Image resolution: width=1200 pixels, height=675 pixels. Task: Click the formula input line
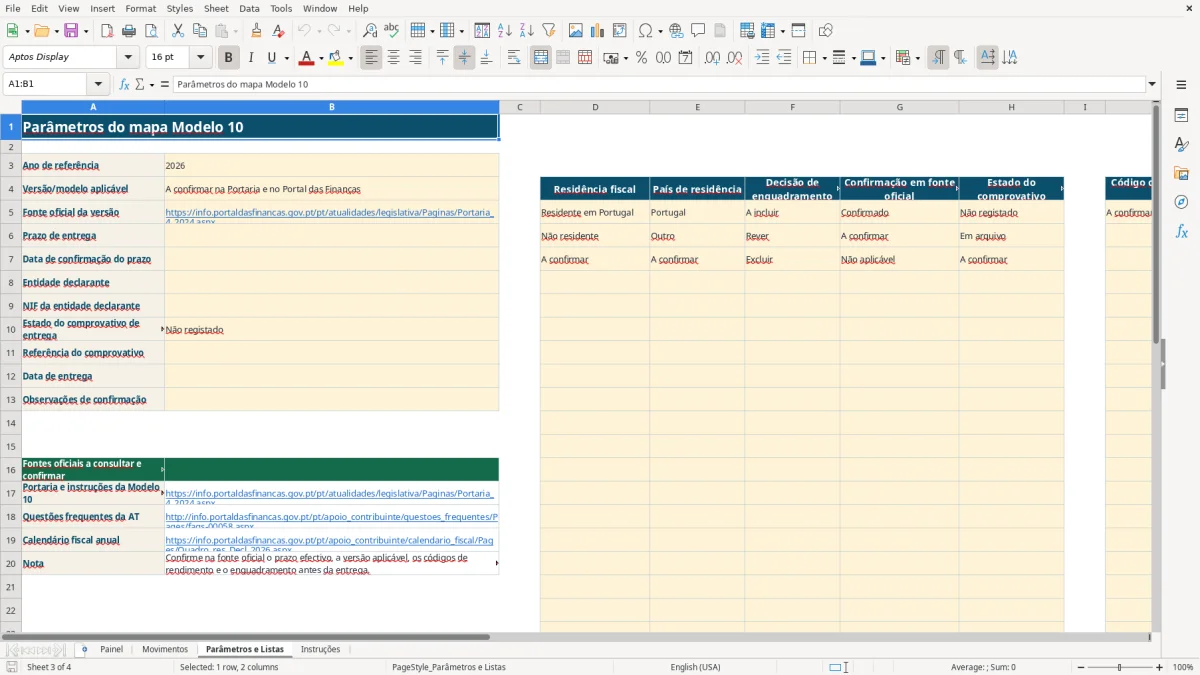658,85
